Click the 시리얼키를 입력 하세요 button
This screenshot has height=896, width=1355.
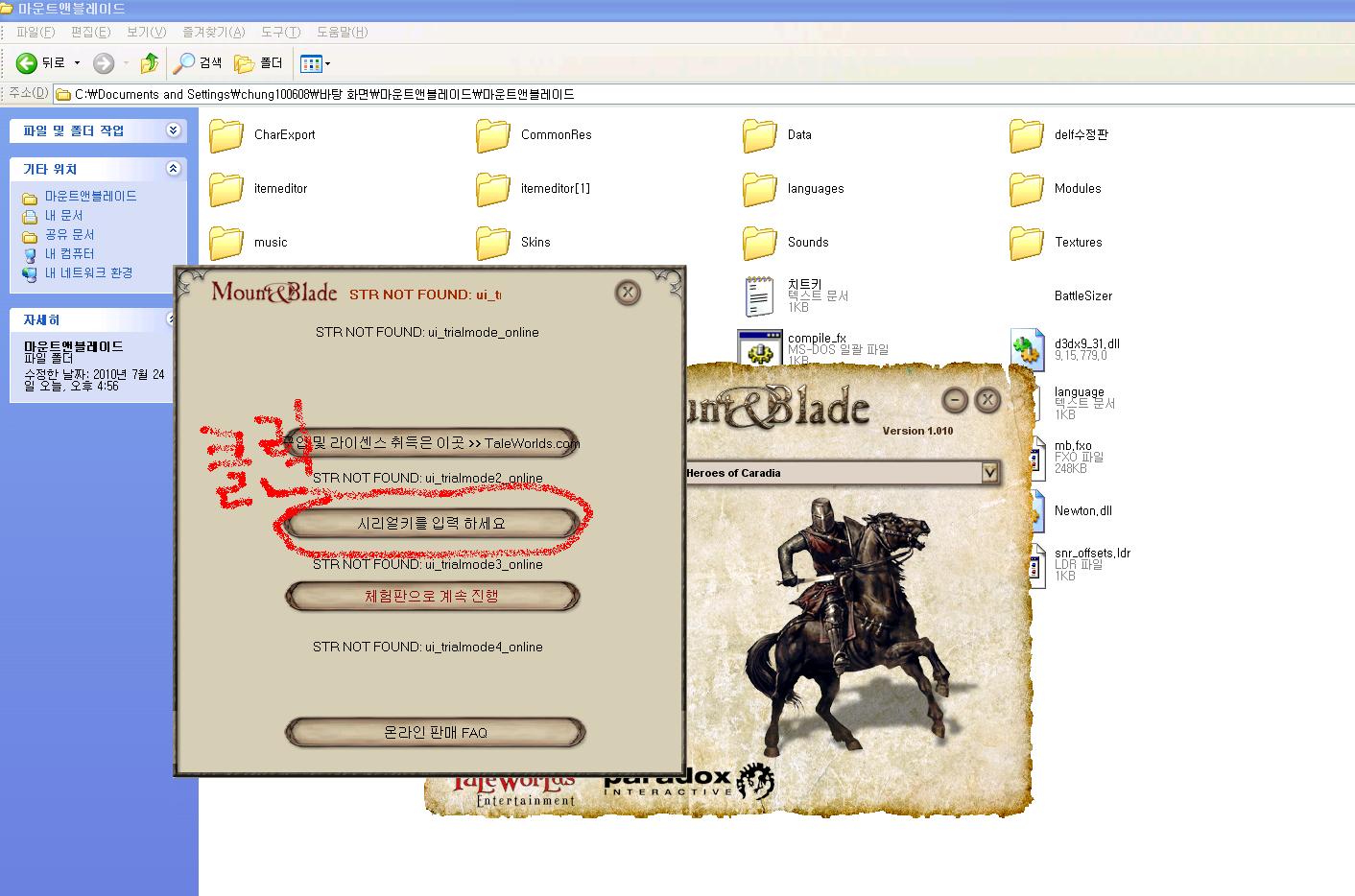432,524
